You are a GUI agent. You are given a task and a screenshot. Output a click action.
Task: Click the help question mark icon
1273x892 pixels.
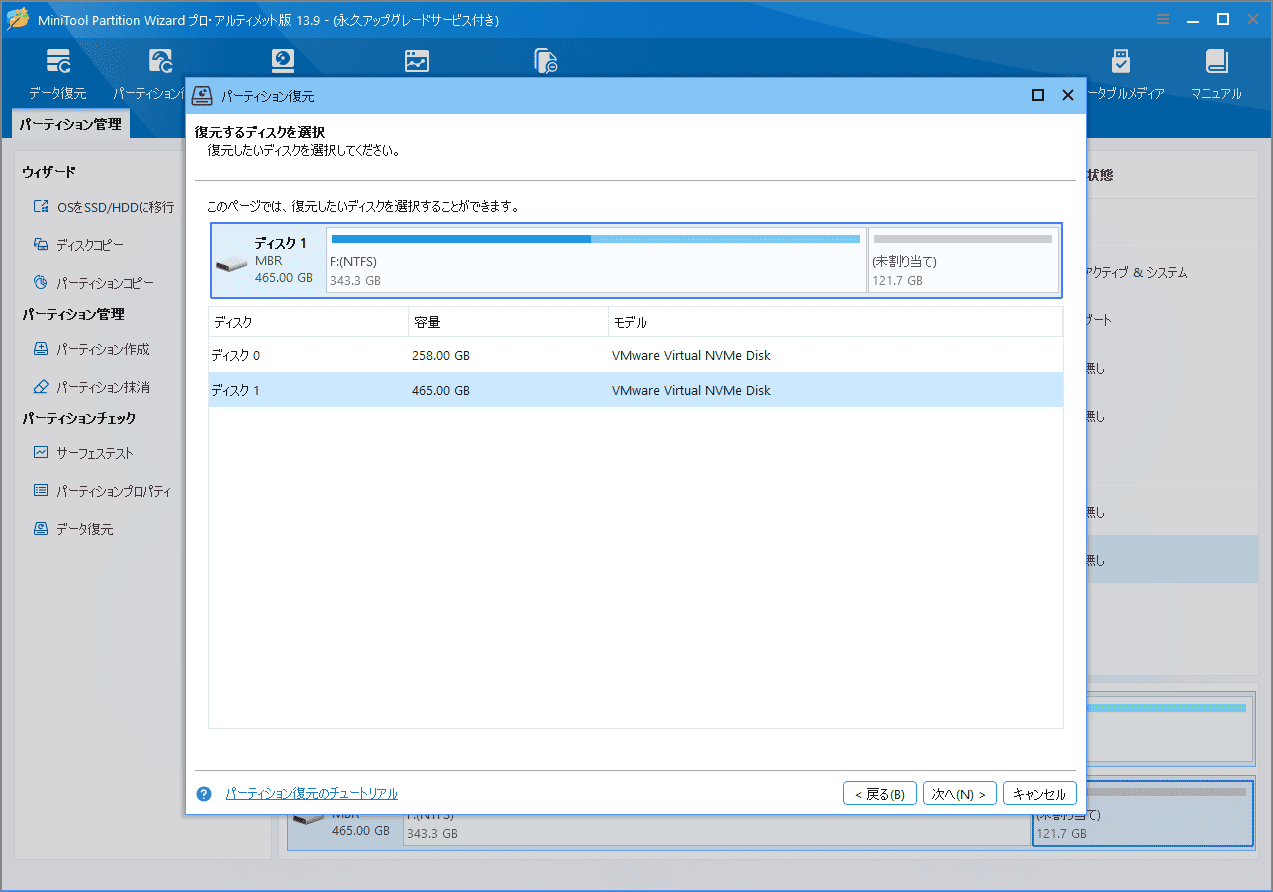[204, 794]
